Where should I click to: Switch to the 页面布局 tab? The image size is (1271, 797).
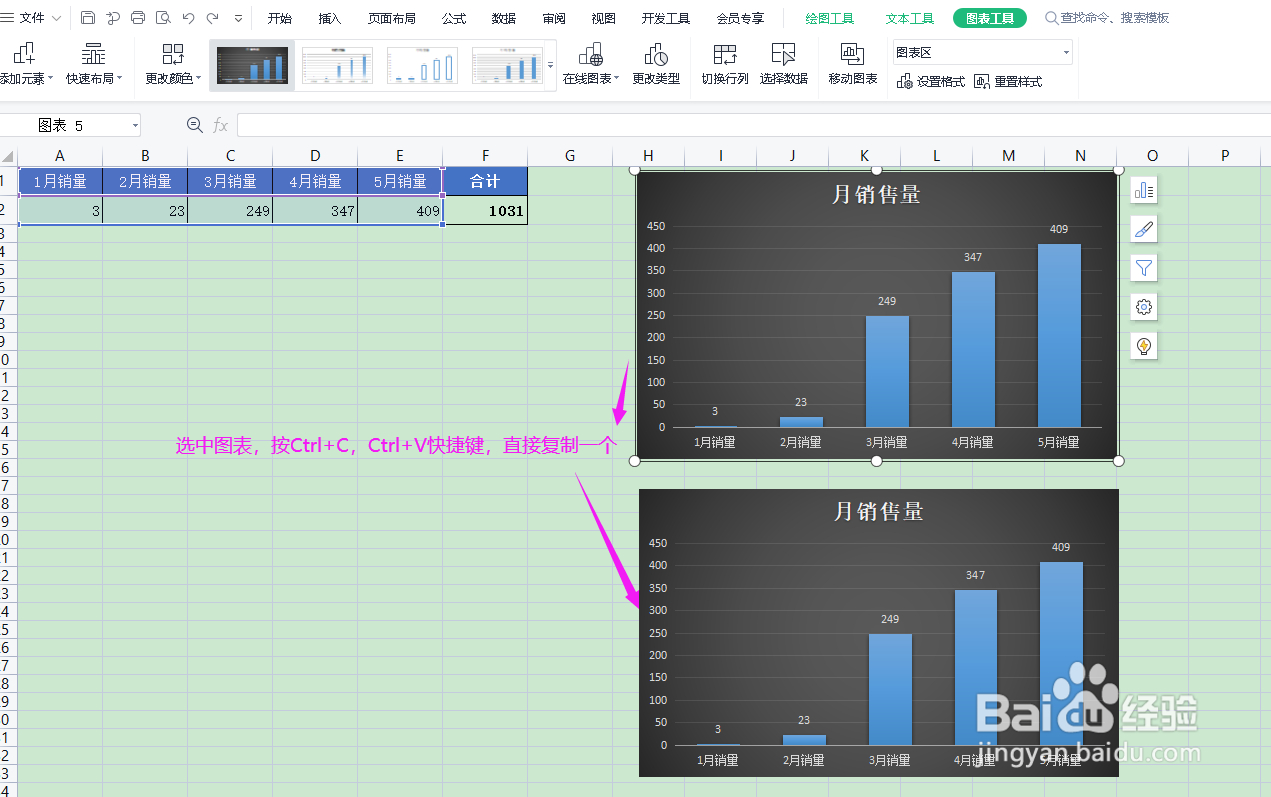pyautogui.click(x=392, y=18)
